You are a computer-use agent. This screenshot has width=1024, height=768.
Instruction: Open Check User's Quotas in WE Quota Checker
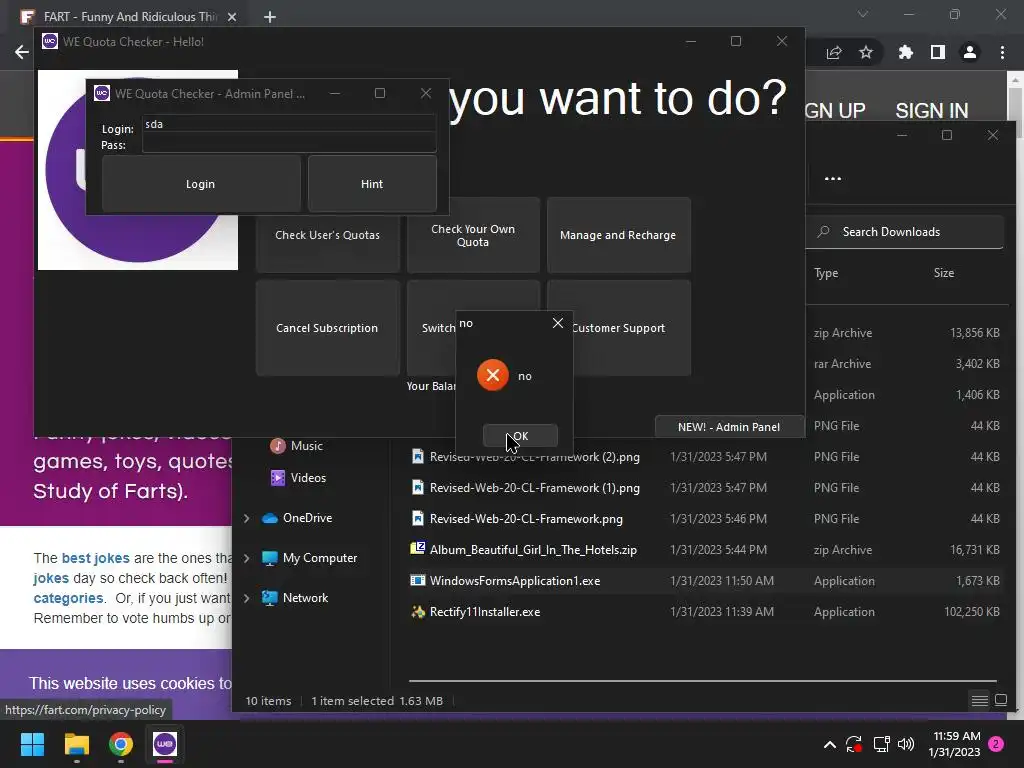point(327,235)
